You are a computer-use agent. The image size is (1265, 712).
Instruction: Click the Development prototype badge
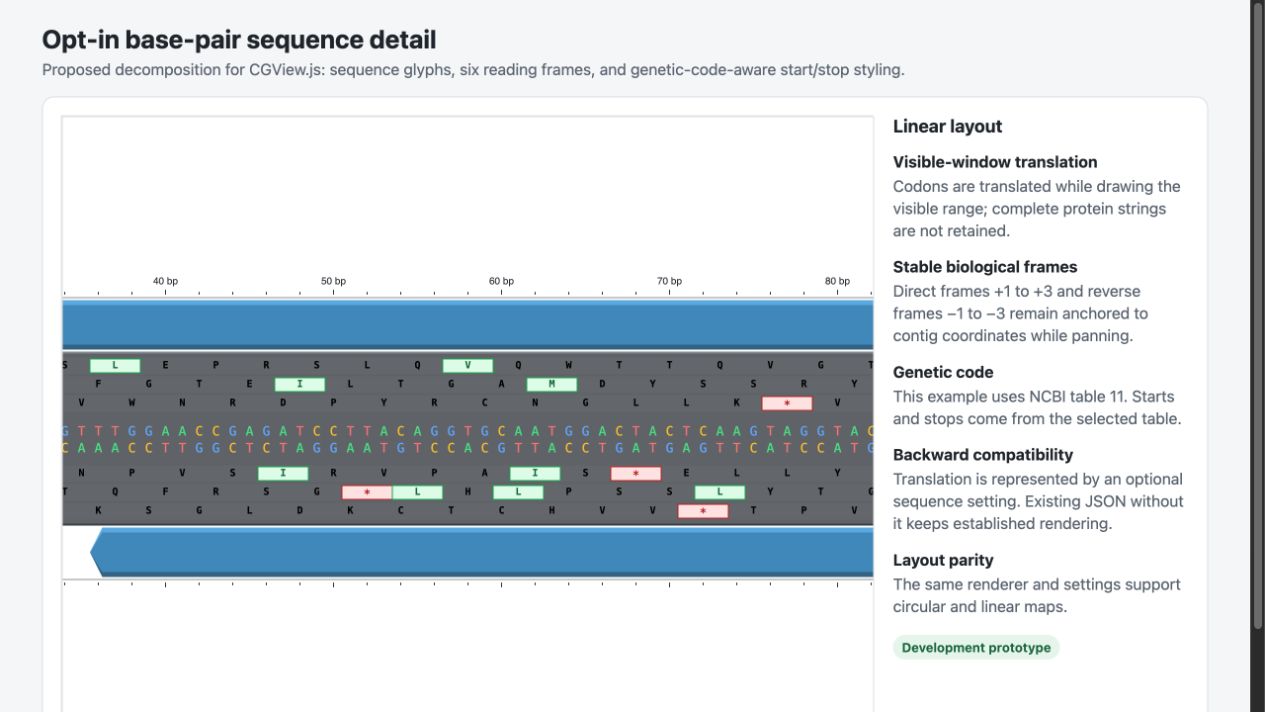[x=976, y=647]
